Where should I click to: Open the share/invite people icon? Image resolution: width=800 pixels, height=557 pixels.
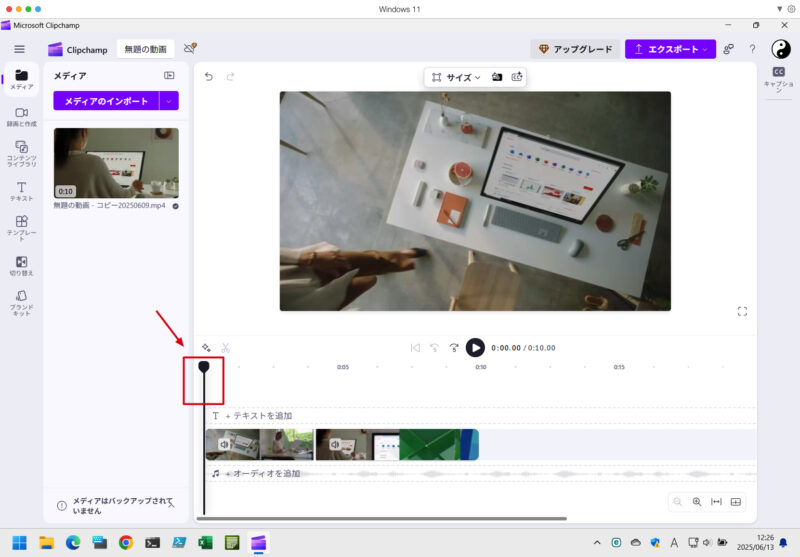(729, 49)
